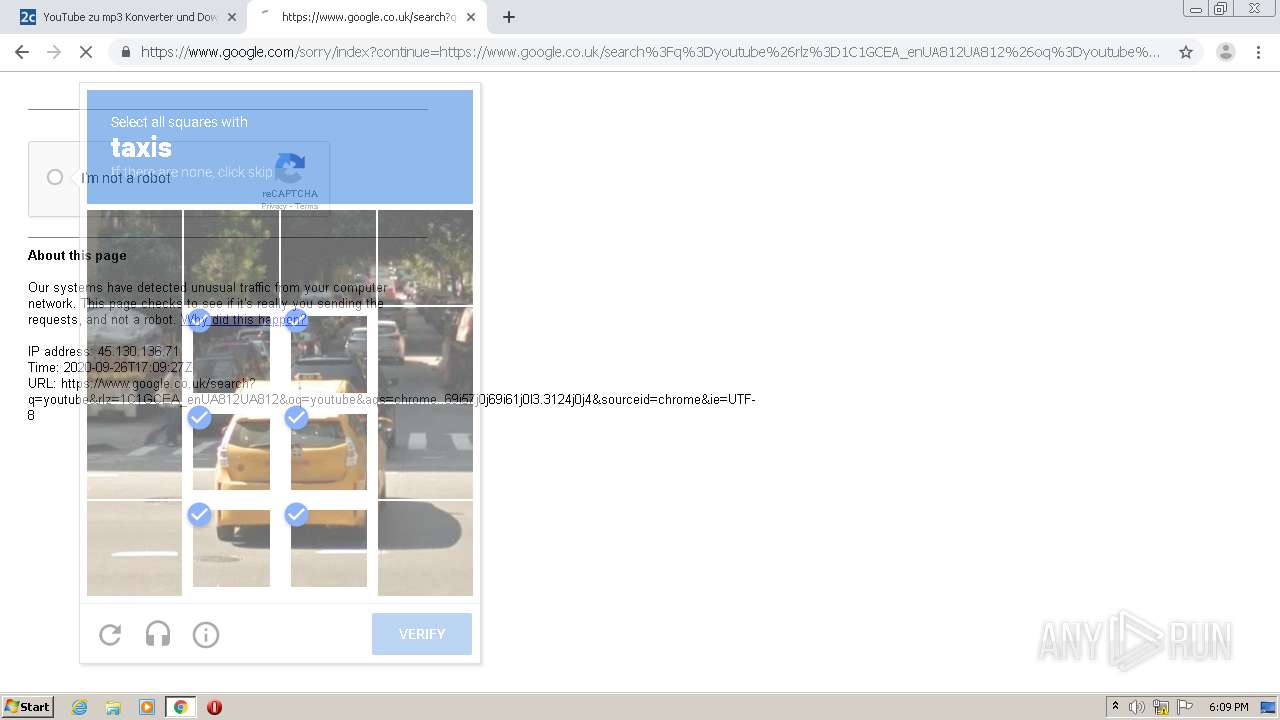Launch Internet Explorer from taskbar

pyautogui.click(x=80, y=707)
